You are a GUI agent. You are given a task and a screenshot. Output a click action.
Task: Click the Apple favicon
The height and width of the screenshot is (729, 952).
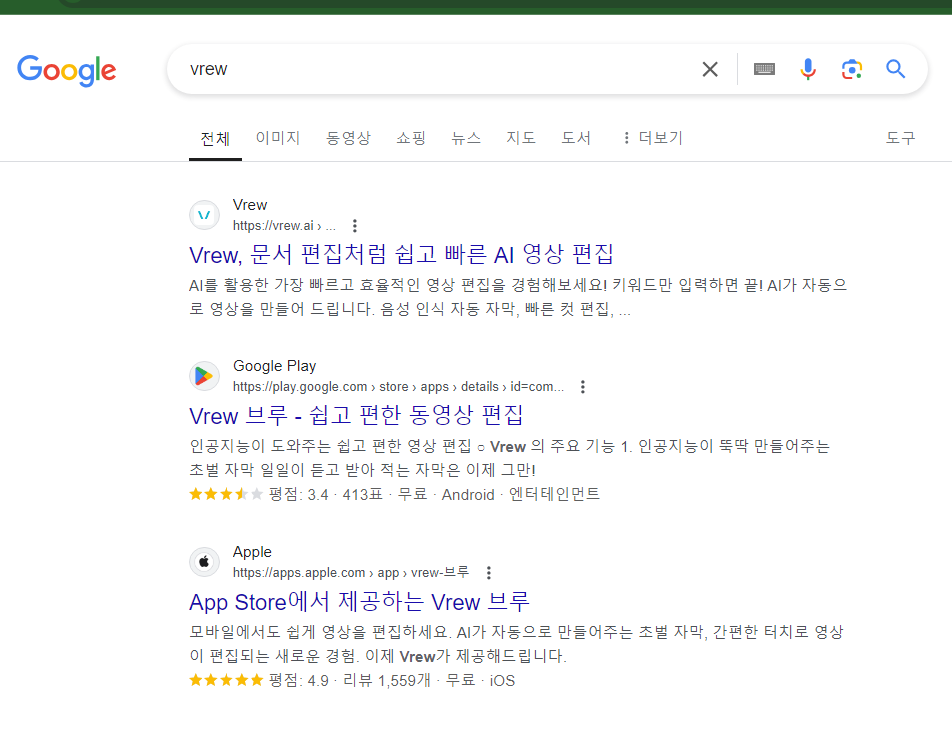tap(205, 562)
